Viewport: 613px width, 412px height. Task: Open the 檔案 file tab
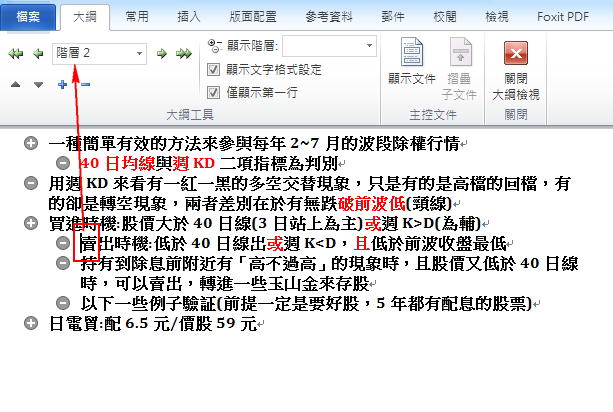28,17
